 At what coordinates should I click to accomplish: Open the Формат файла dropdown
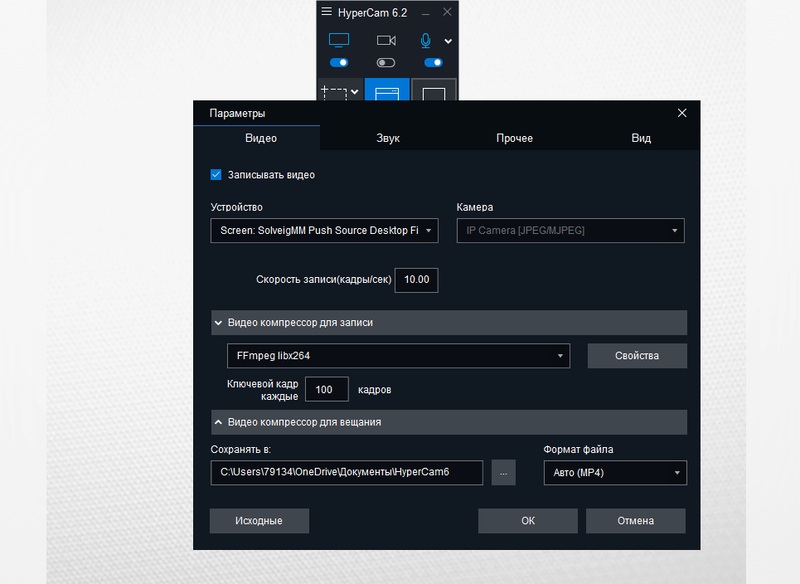(615, 473)
